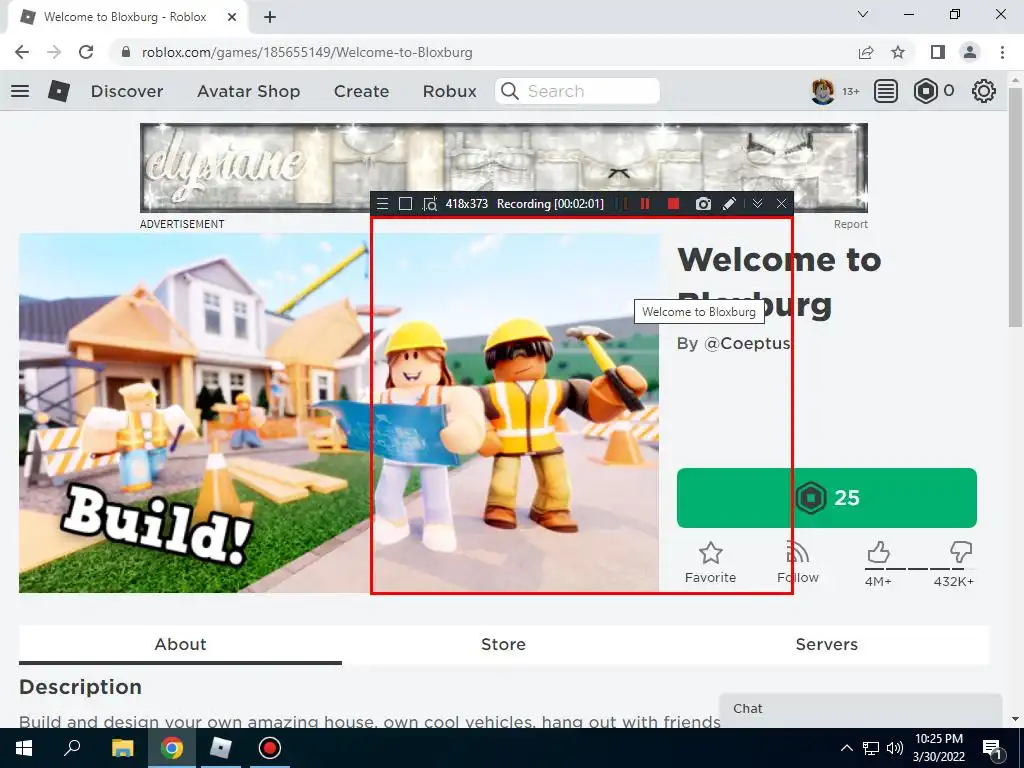Click the browser address bar URL

coord(307,52)
